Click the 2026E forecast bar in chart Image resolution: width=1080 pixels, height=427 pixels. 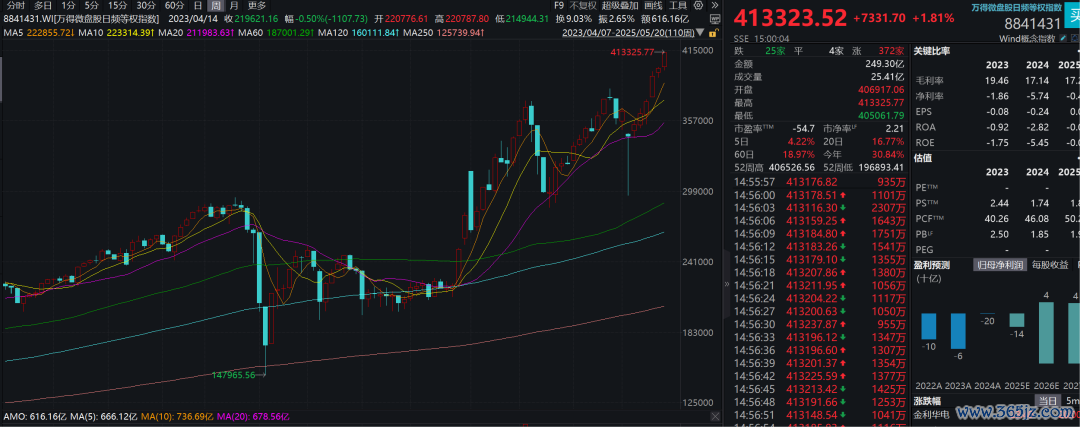[x=1047, y=333]
